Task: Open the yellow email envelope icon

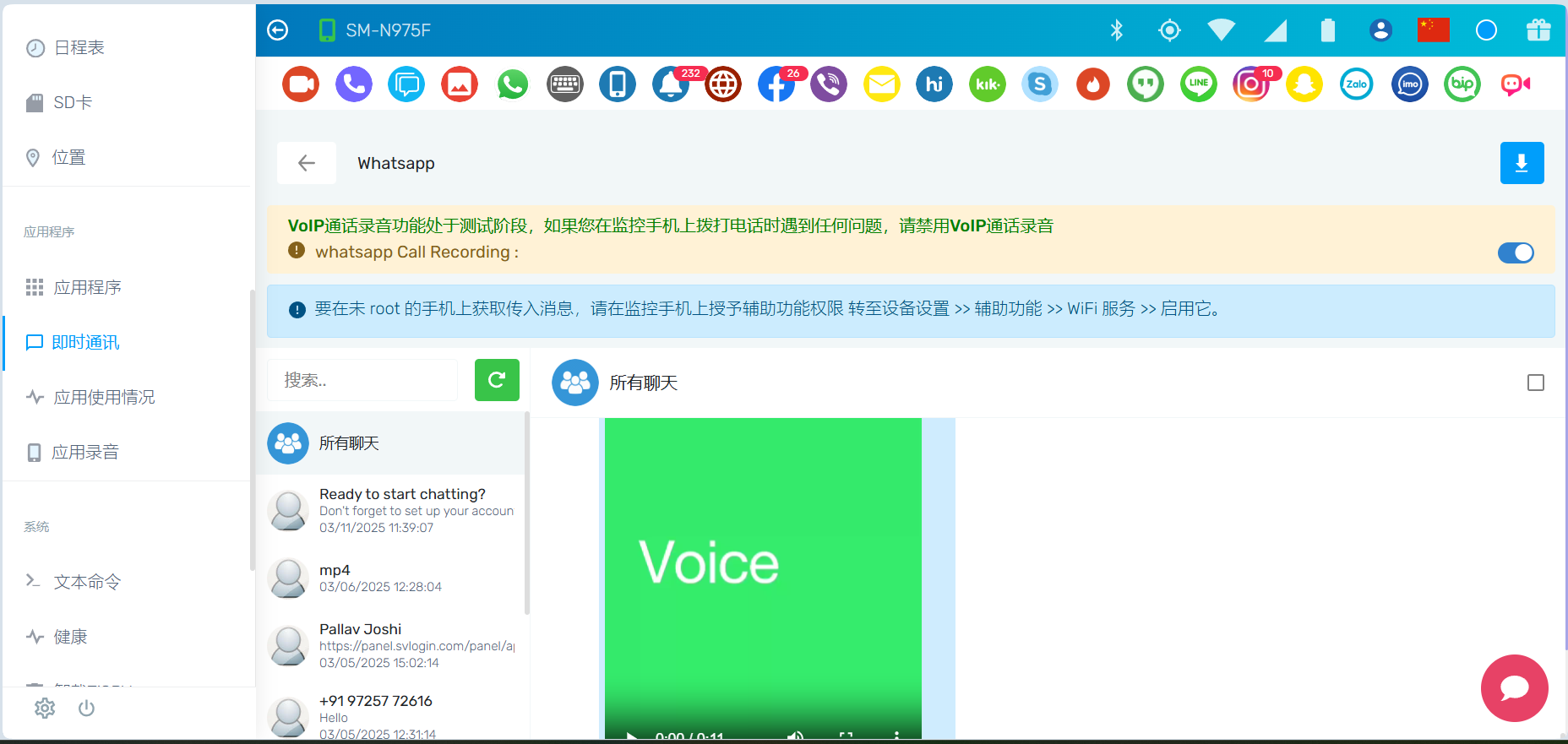Action: (x=882, y=84)
